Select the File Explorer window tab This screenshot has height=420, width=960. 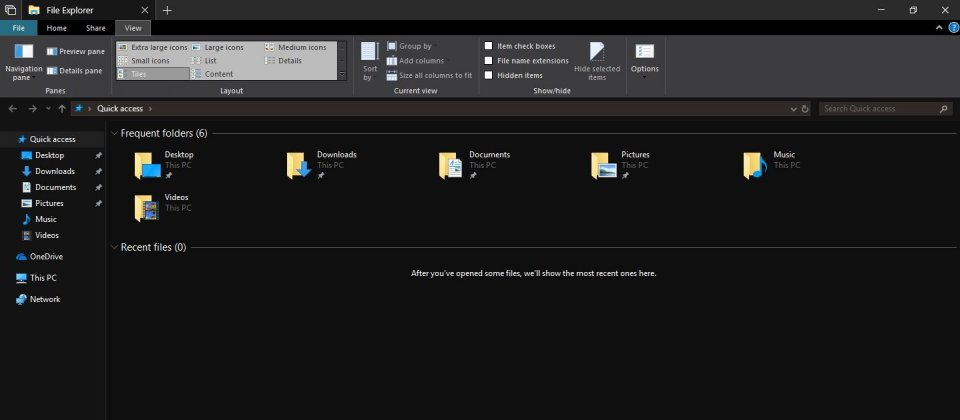[88, 10]
